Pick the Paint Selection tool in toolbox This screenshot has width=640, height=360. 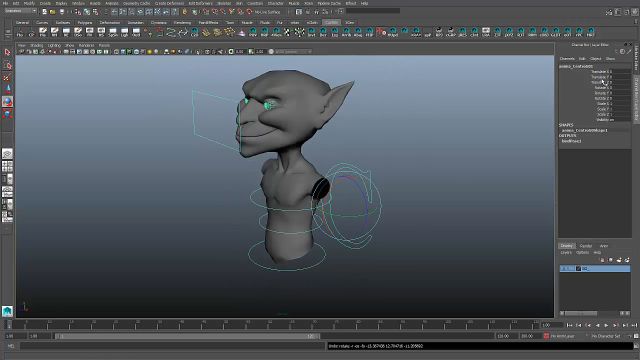[x=7, y=78]
